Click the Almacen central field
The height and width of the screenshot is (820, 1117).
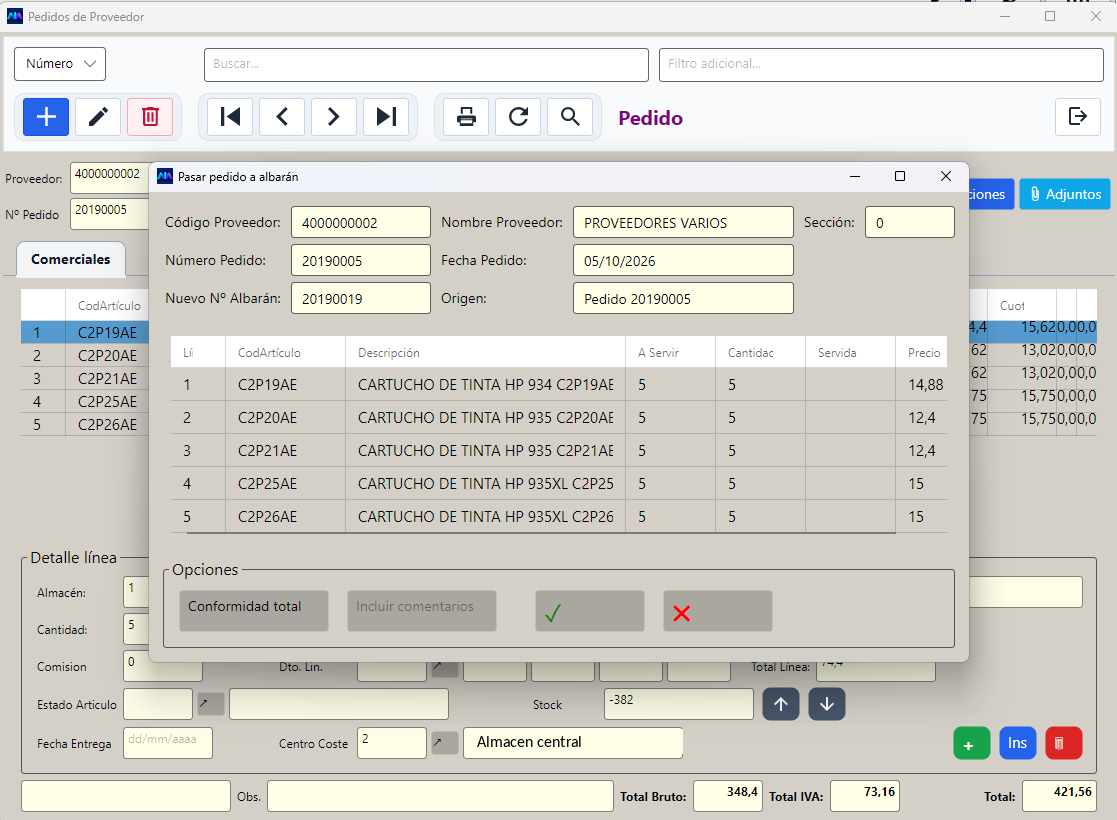(573, 743)
